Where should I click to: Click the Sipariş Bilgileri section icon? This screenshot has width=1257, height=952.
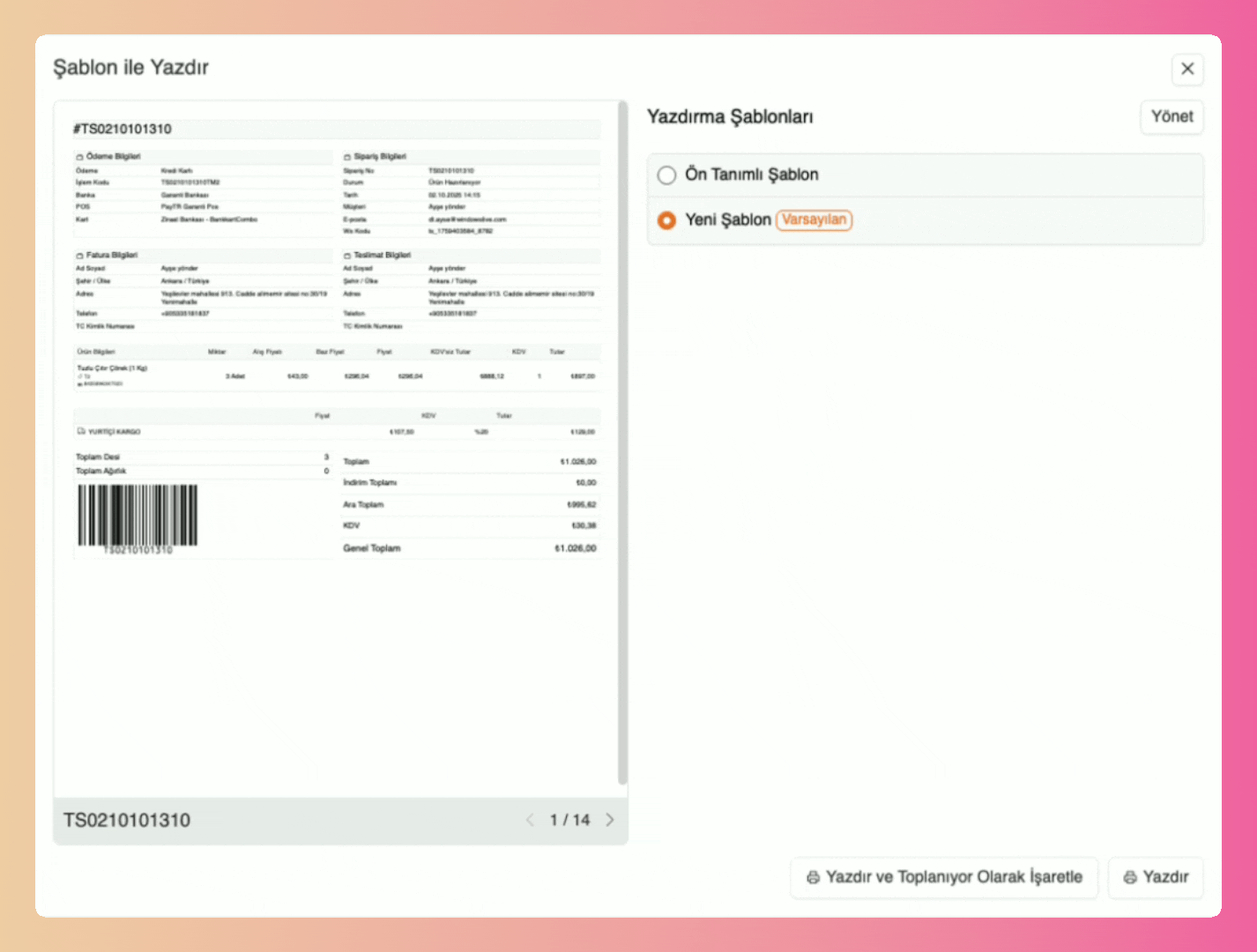[x=347, y=156]
